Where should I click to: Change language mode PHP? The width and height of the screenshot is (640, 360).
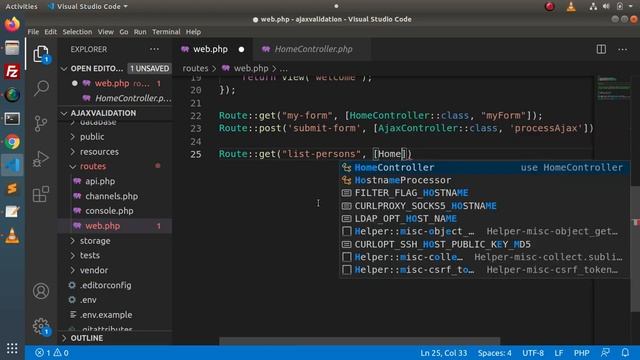click(x=581, y=353)
